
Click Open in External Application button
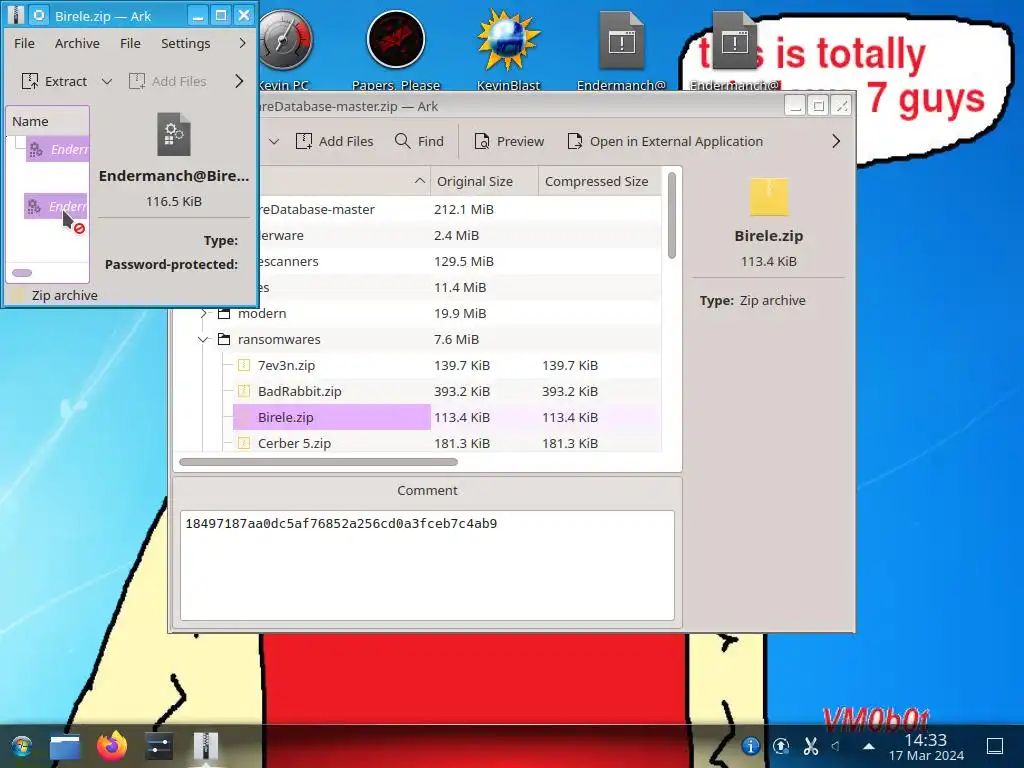(x=665, y=141)
